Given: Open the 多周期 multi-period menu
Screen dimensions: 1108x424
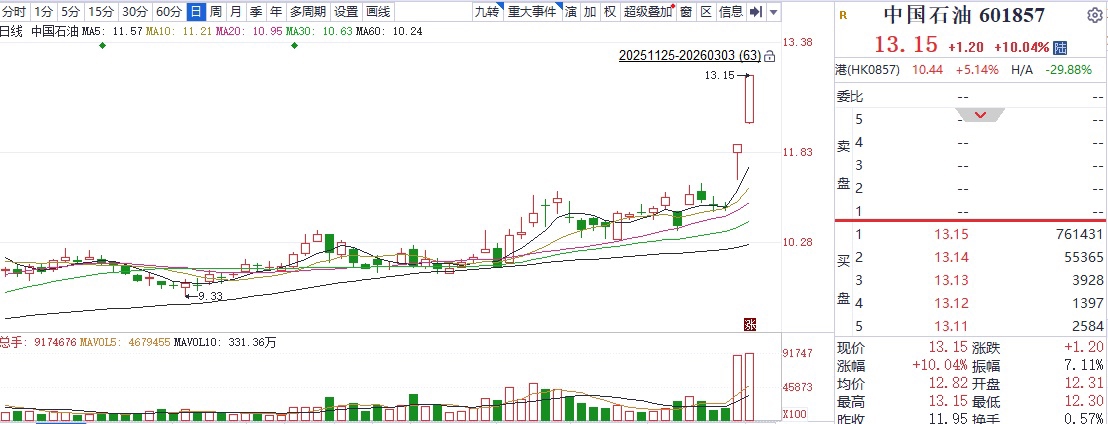Looking at the screenshot, I should click(x=308, y=11).
